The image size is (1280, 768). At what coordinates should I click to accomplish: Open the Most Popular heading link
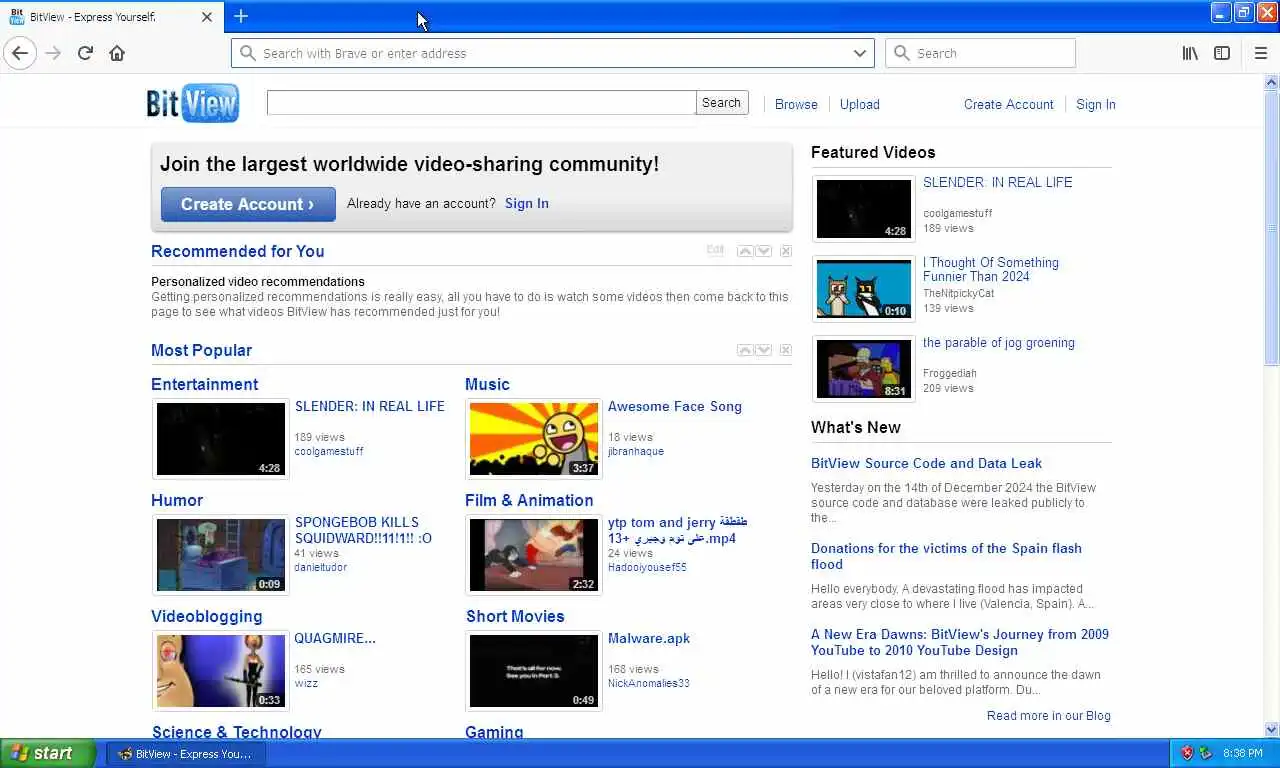click(201, 350)
